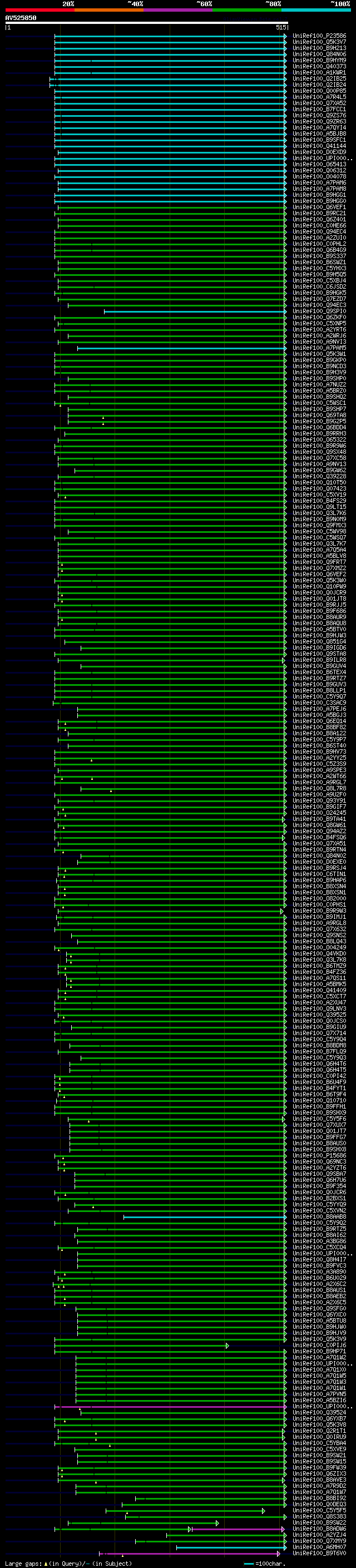Screen dimensions: 356x1568
Task: Open UniRef100_A2ZUI0 hit
Action: click(x=319, y=238)
